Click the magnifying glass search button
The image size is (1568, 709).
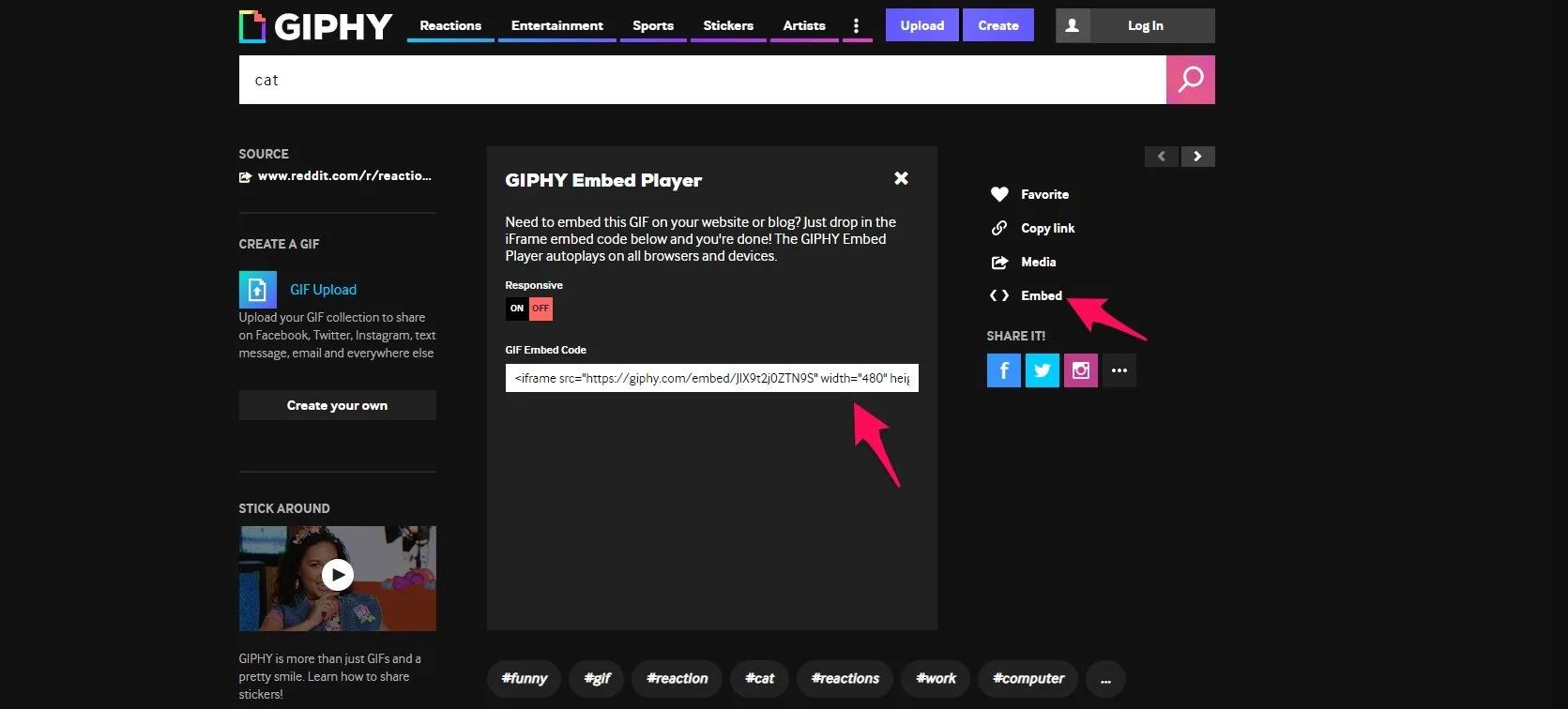click(1190, 80)
